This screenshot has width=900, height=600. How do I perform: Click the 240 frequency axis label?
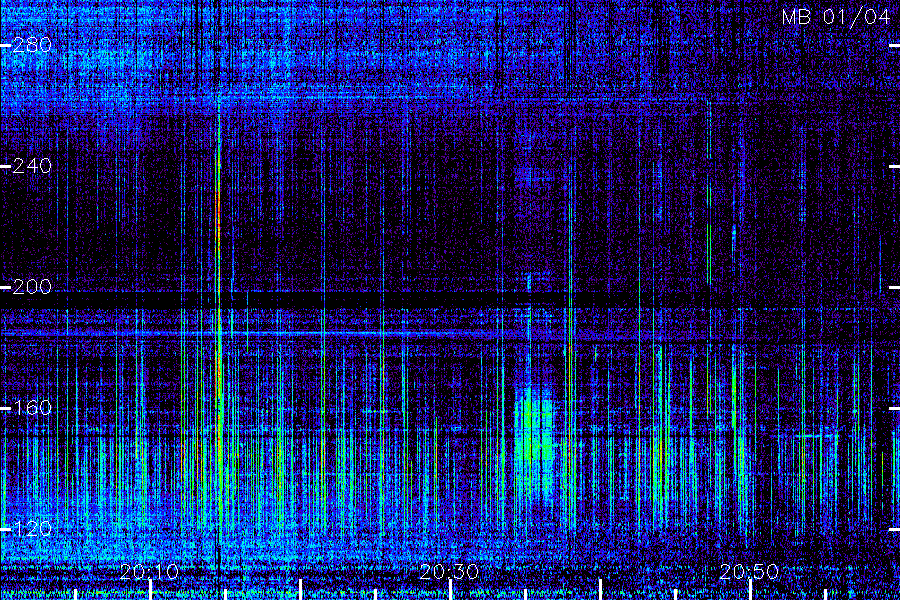point(32,167)
